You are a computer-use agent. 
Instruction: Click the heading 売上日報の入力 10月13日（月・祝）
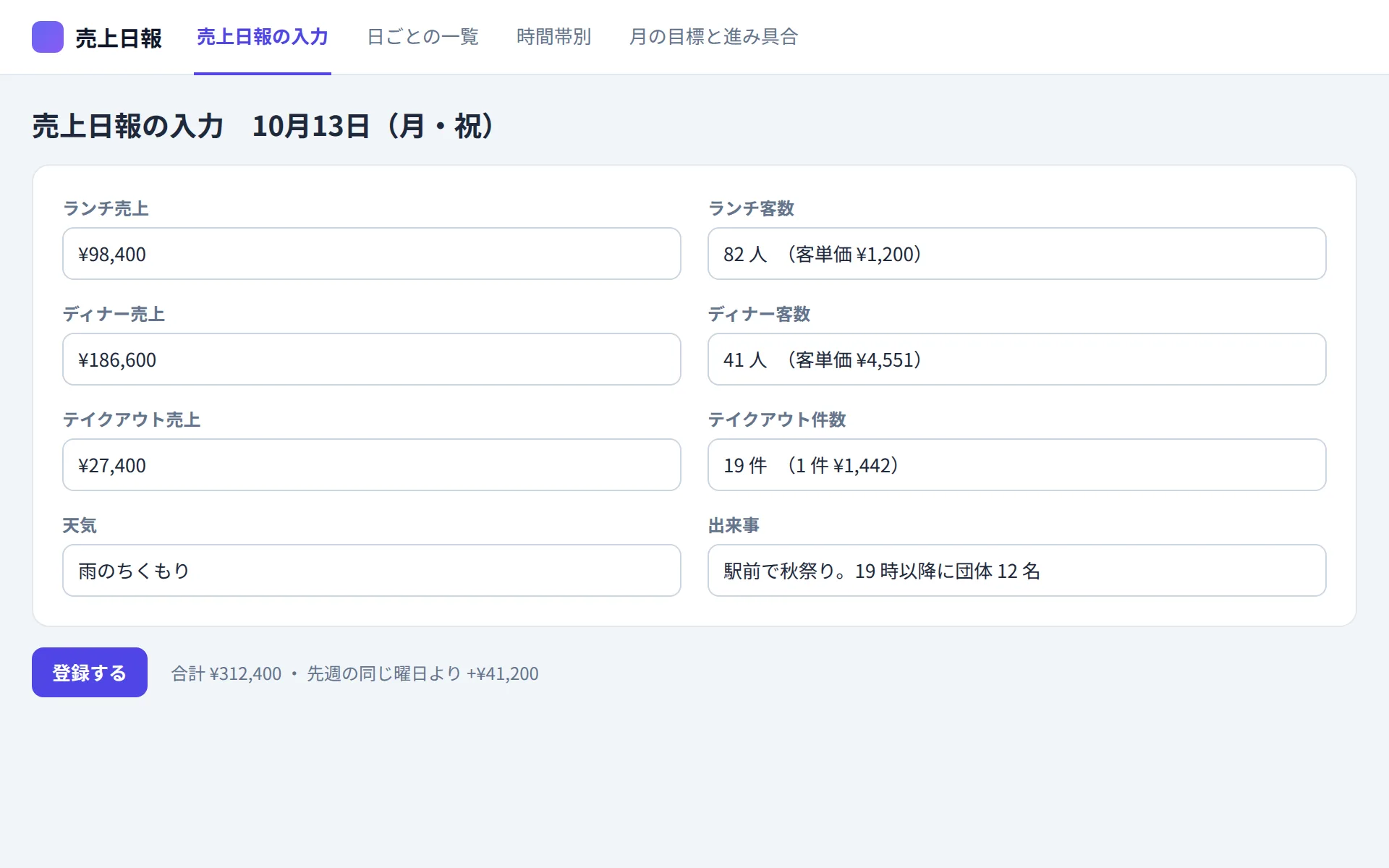(x=264, y=126)
